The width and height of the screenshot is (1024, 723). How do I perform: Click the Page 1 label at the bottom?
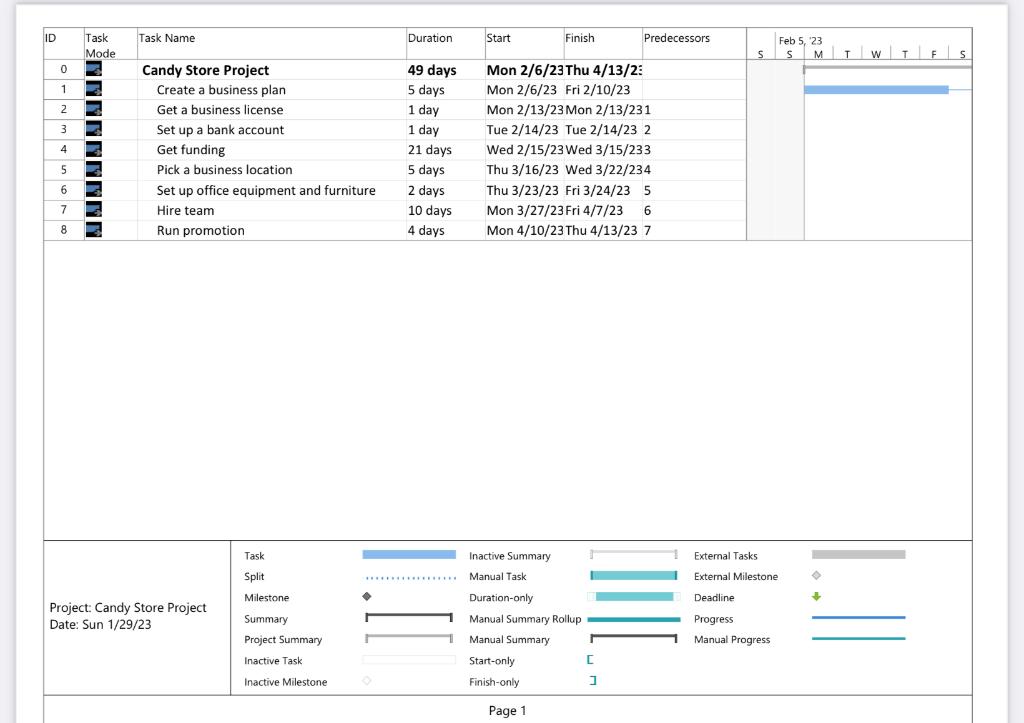click(x=508, y=710)
